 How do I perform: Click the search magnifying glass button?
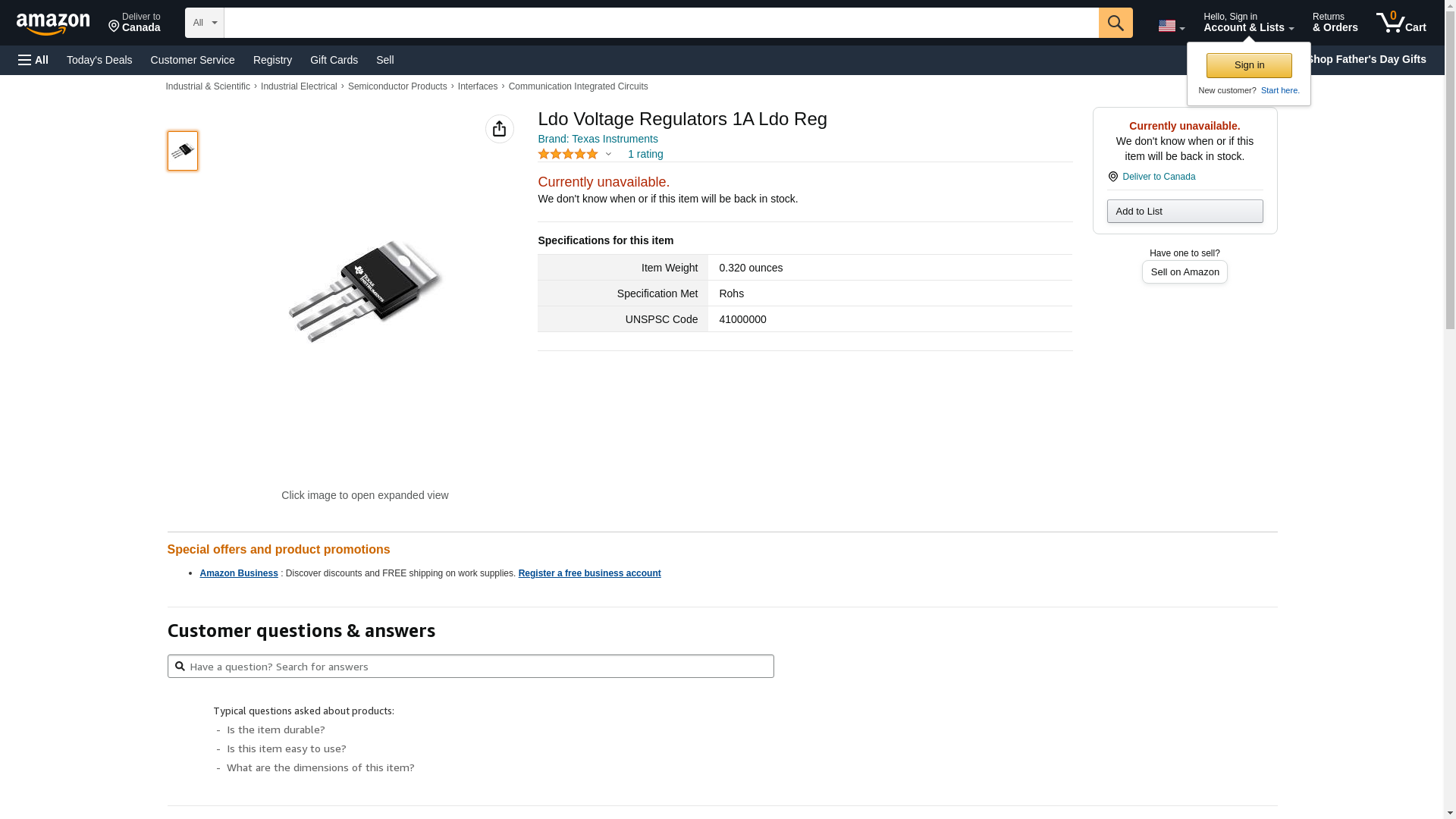pyautogui.click(x=1116, y=23)
